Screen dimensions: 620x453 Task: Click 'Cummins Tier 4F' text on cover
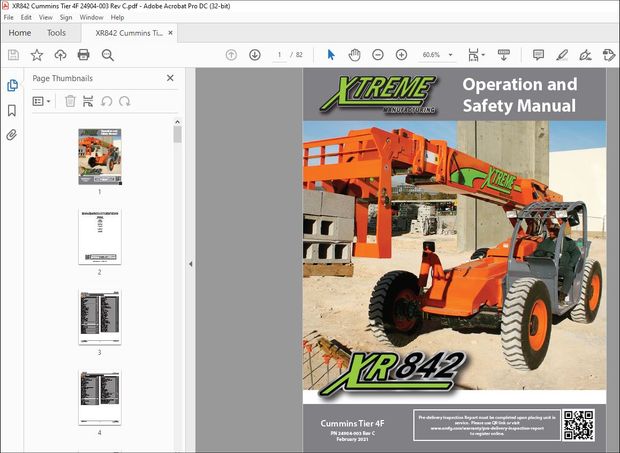352,423
